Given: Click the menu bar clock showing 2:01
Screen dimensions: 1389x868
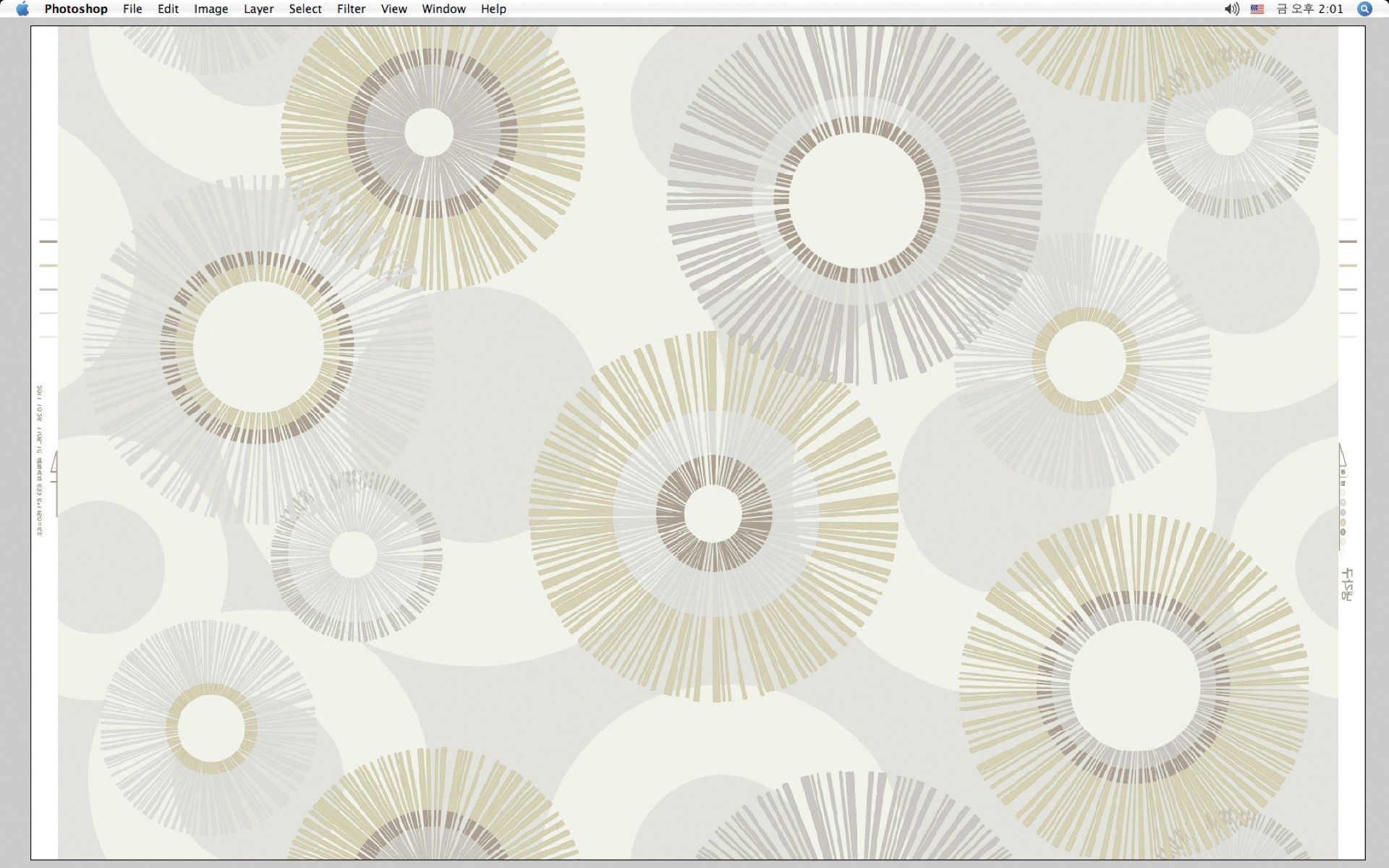Looking at the screenshot, I should pos(1309,9).
